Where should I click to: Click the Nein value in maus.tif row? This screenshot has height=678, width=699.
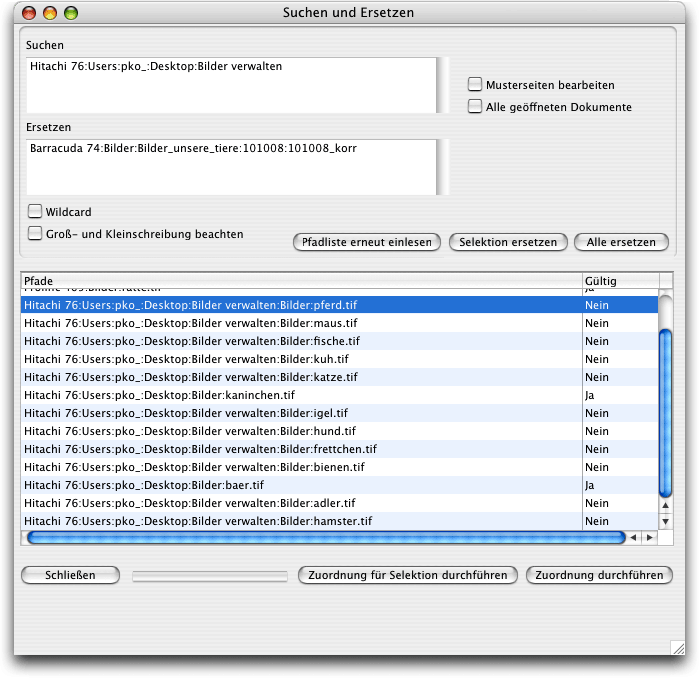(x=597, y=323)
